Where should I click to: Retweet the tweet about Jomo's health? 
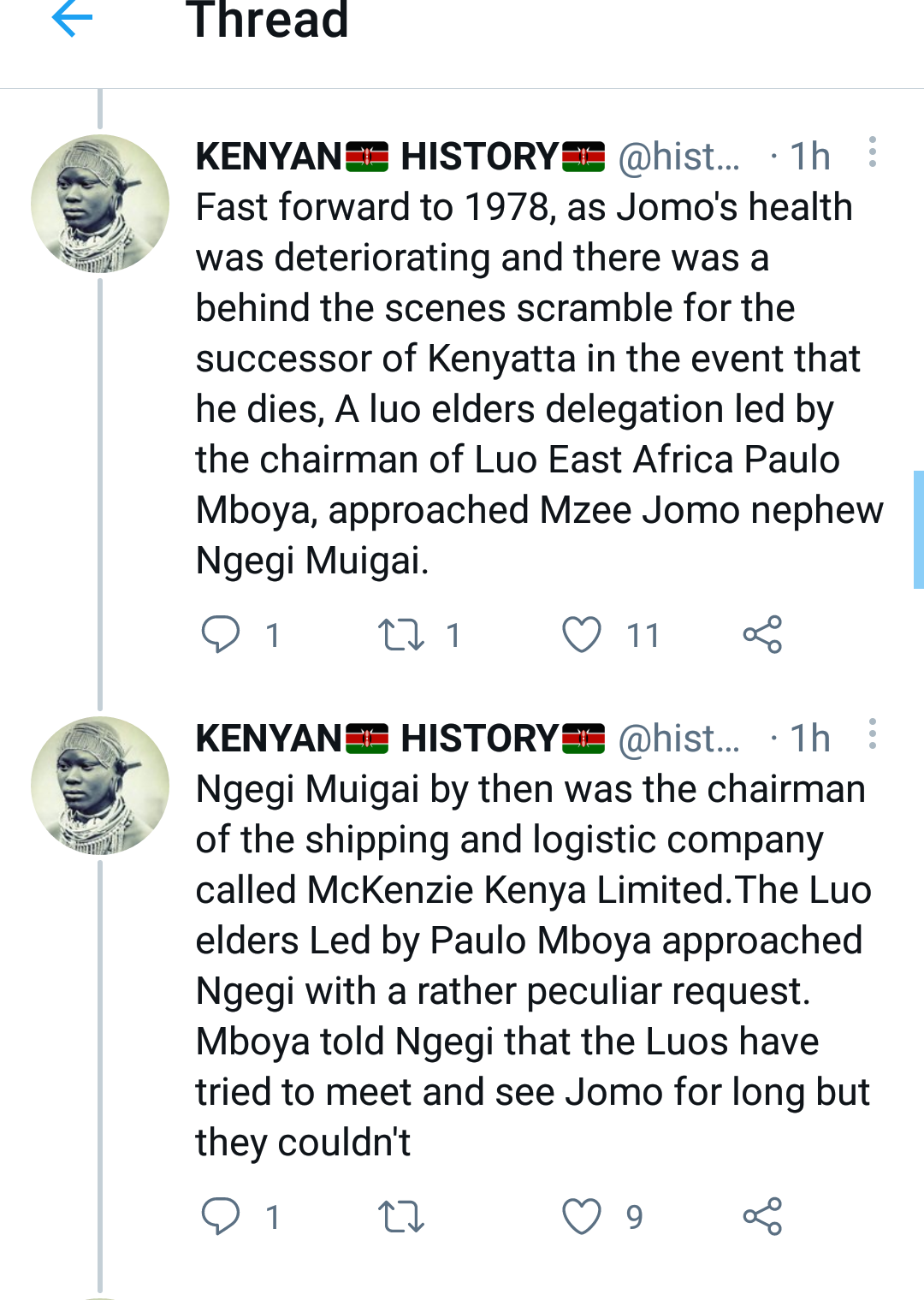coord(400,635)
